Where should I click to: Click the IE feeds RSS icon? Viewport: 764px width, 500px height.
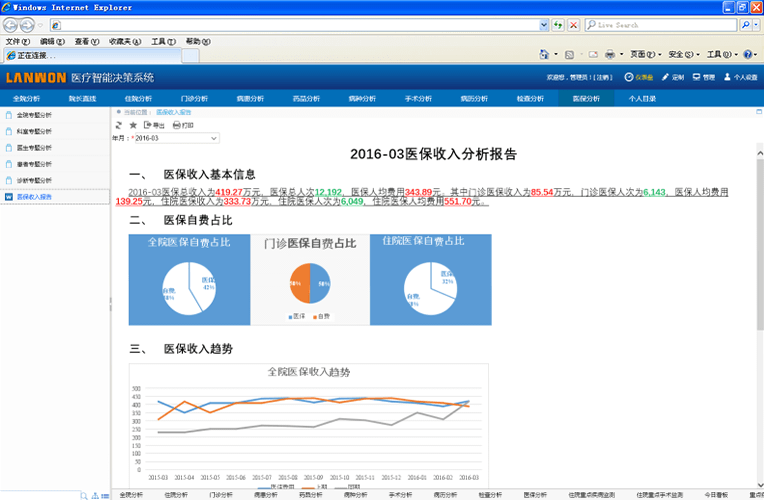[x=569, y=55]
